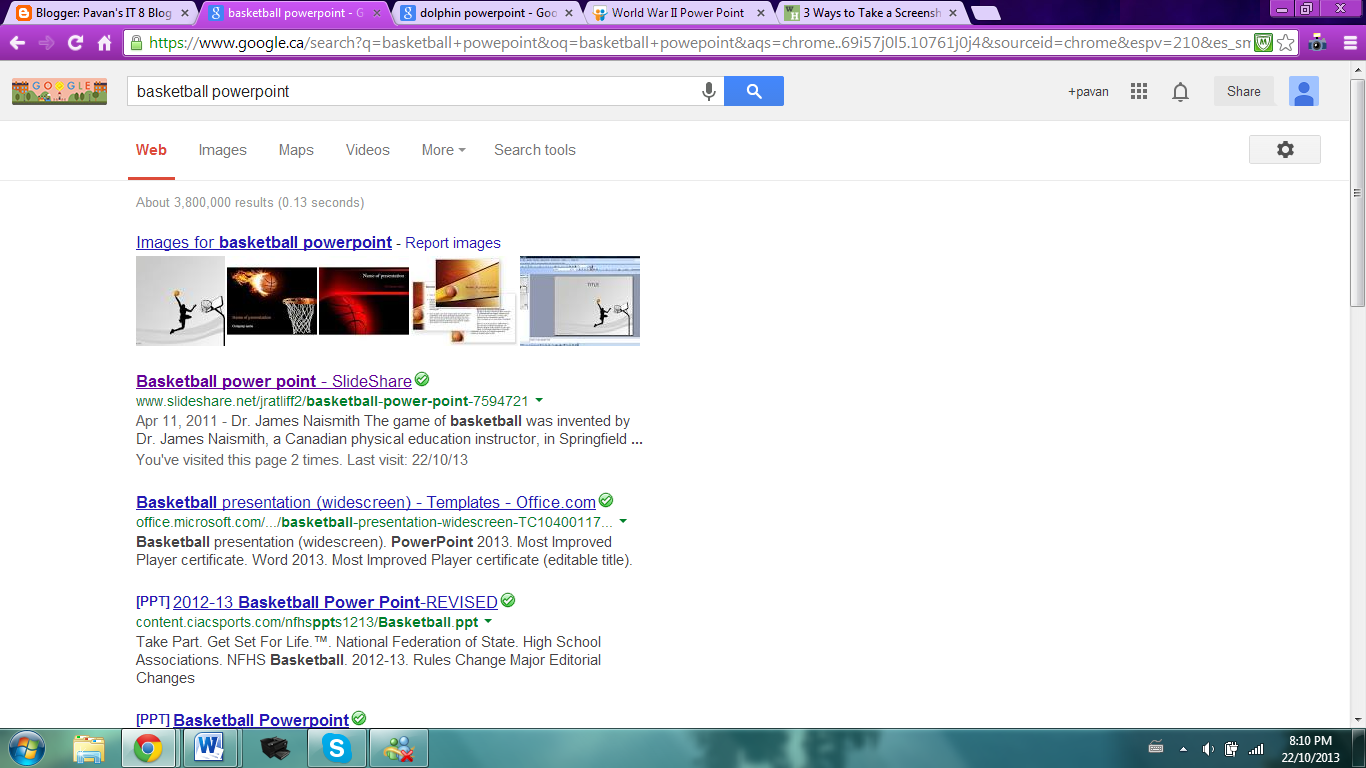Click the on-screen keyboard tray icon

1156,747
